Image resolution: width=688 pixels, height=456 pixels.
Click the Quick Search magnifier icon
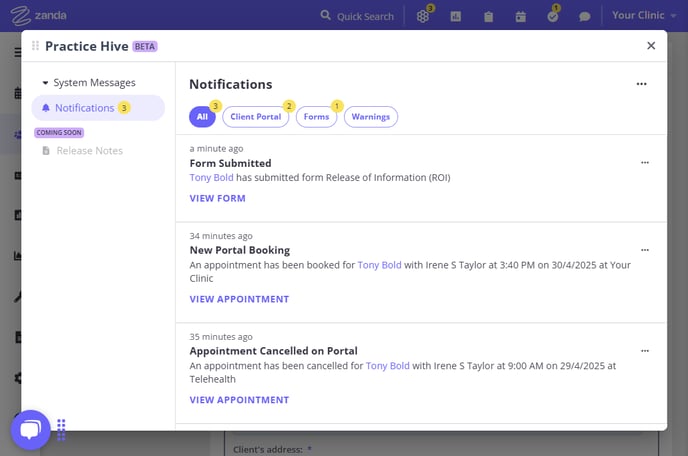tap(325, 15)
